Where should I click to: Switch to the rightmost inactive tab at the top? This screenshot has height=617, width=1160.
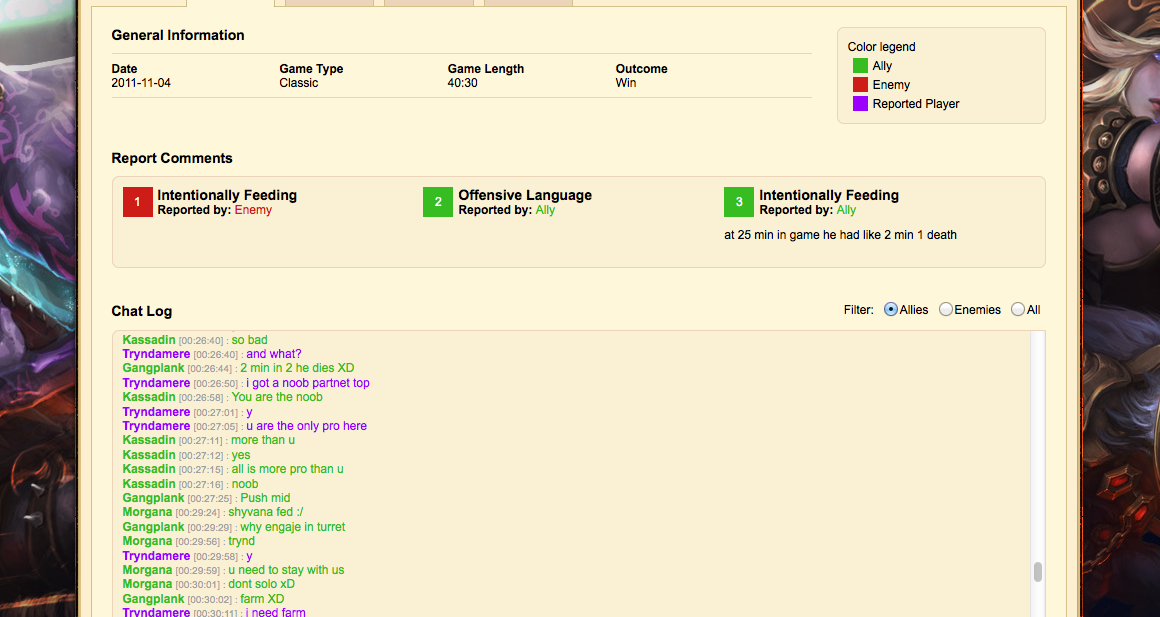(x=528, y=3)
